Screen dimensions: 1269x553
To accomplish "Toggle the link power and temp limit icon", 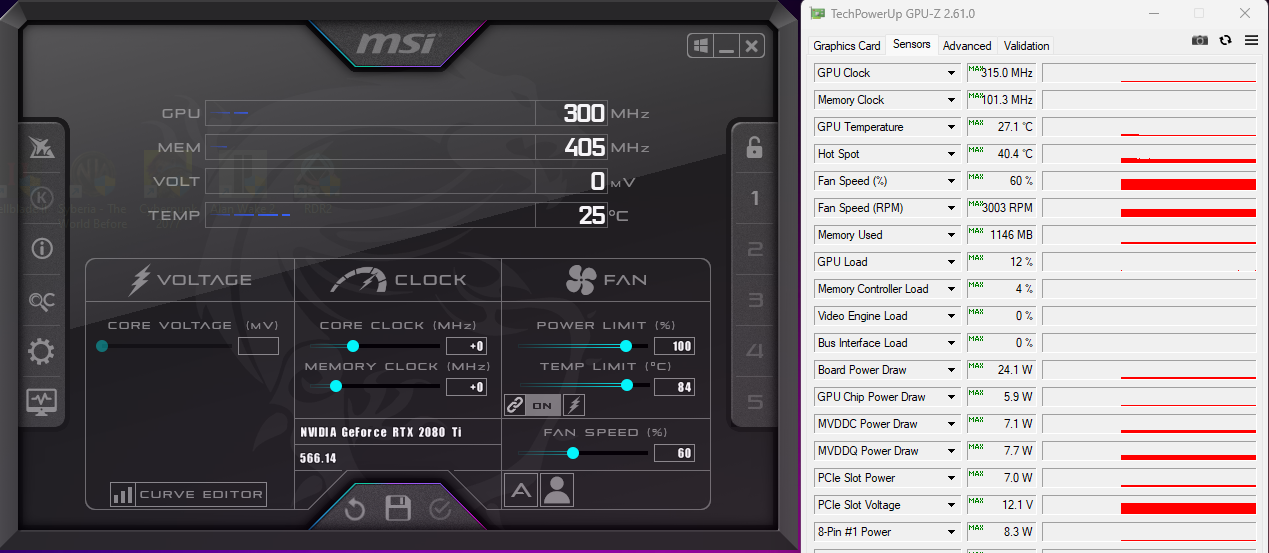I will click(514, 405).
